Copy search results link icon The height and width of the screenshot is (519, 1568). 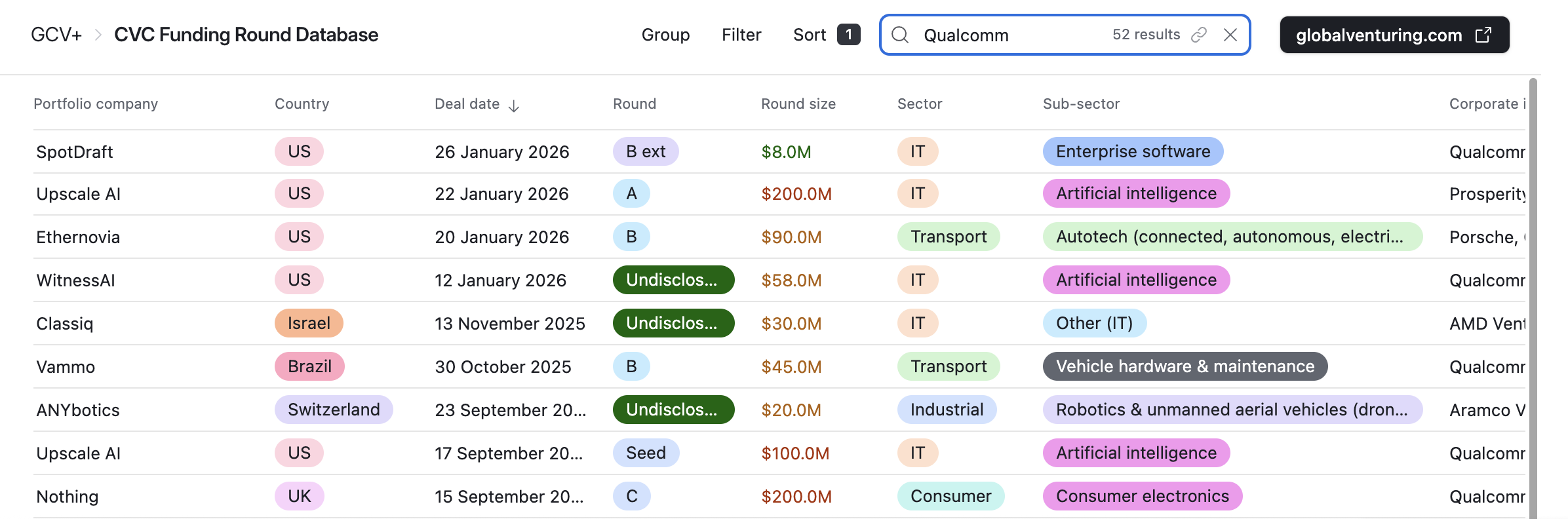pyautogui.click(x=1199, y=35)
